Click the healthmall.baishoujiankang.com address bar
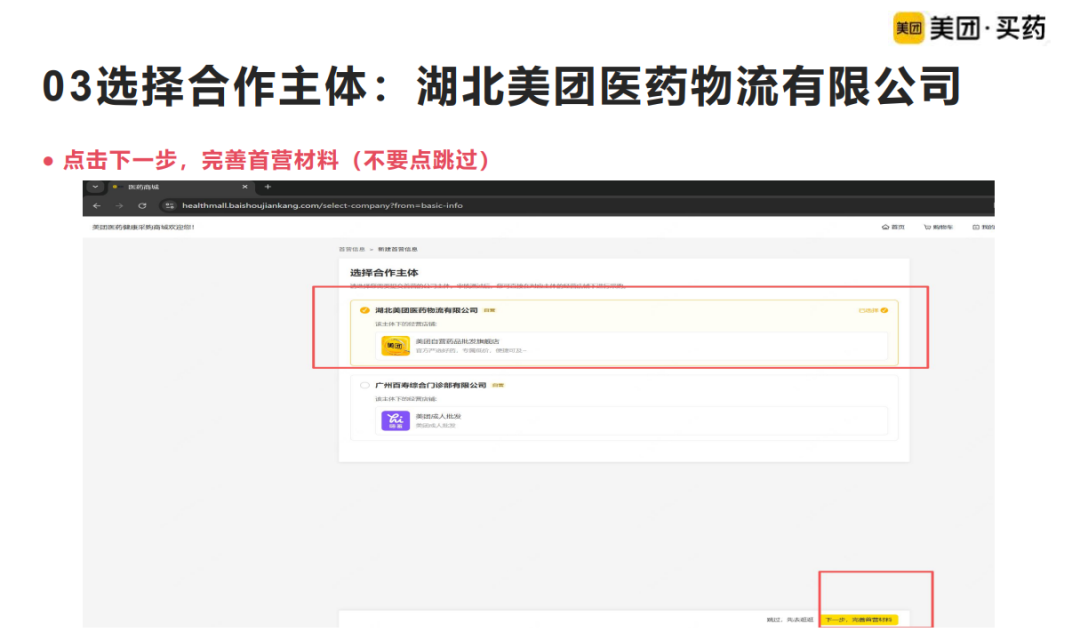This screenshot has width=1080, height=632. (322, 205)
